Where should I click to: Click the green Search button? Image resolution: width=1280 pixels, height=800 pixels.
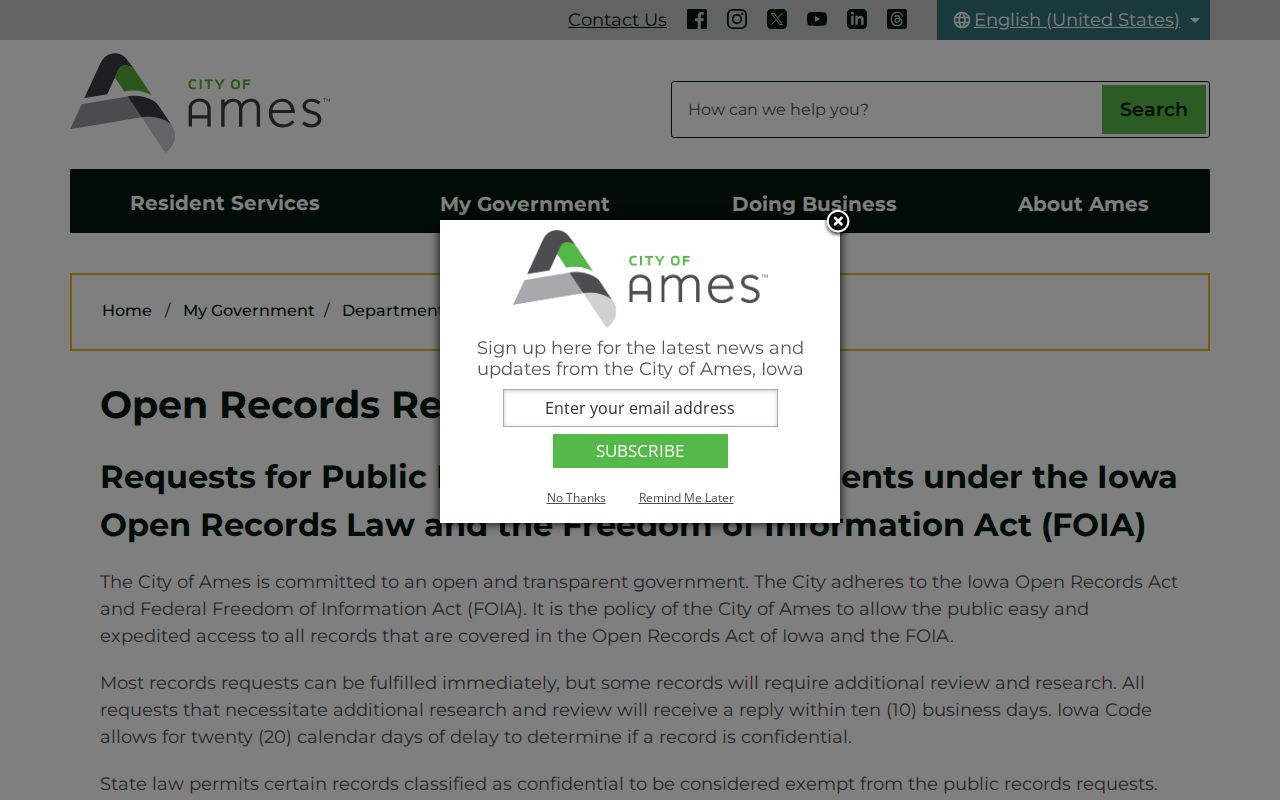pos(1153,109)
